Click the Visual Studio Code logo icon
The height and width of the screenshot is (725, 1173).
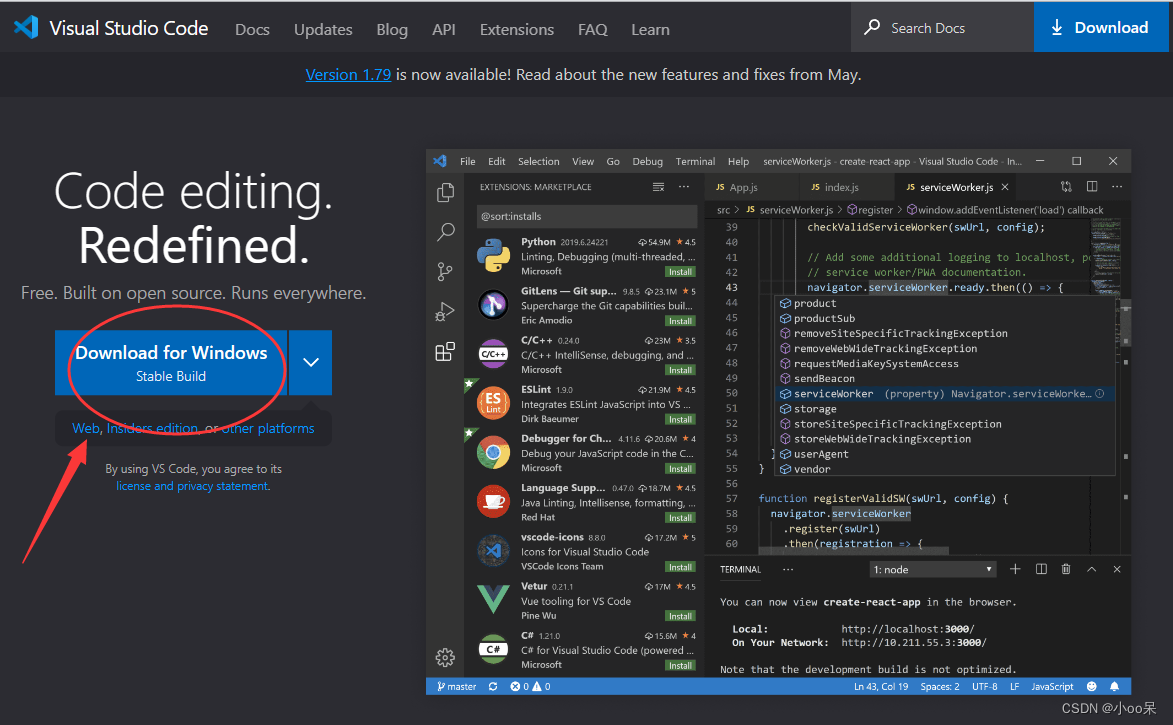[x=26, y=28]
